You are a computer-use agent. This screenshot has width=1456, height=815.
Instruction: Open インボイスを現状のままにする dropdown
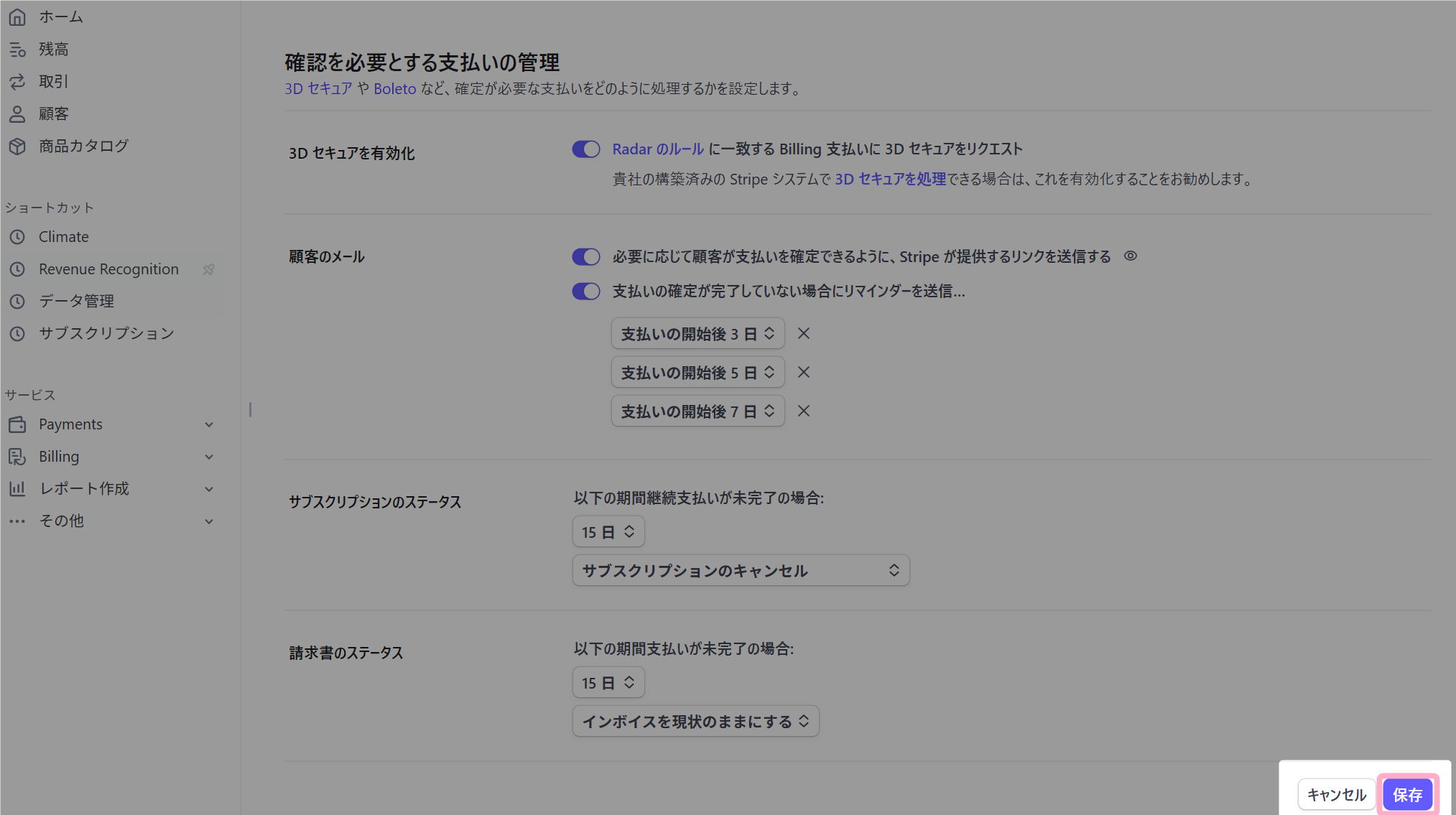click(x=695, y=721)
